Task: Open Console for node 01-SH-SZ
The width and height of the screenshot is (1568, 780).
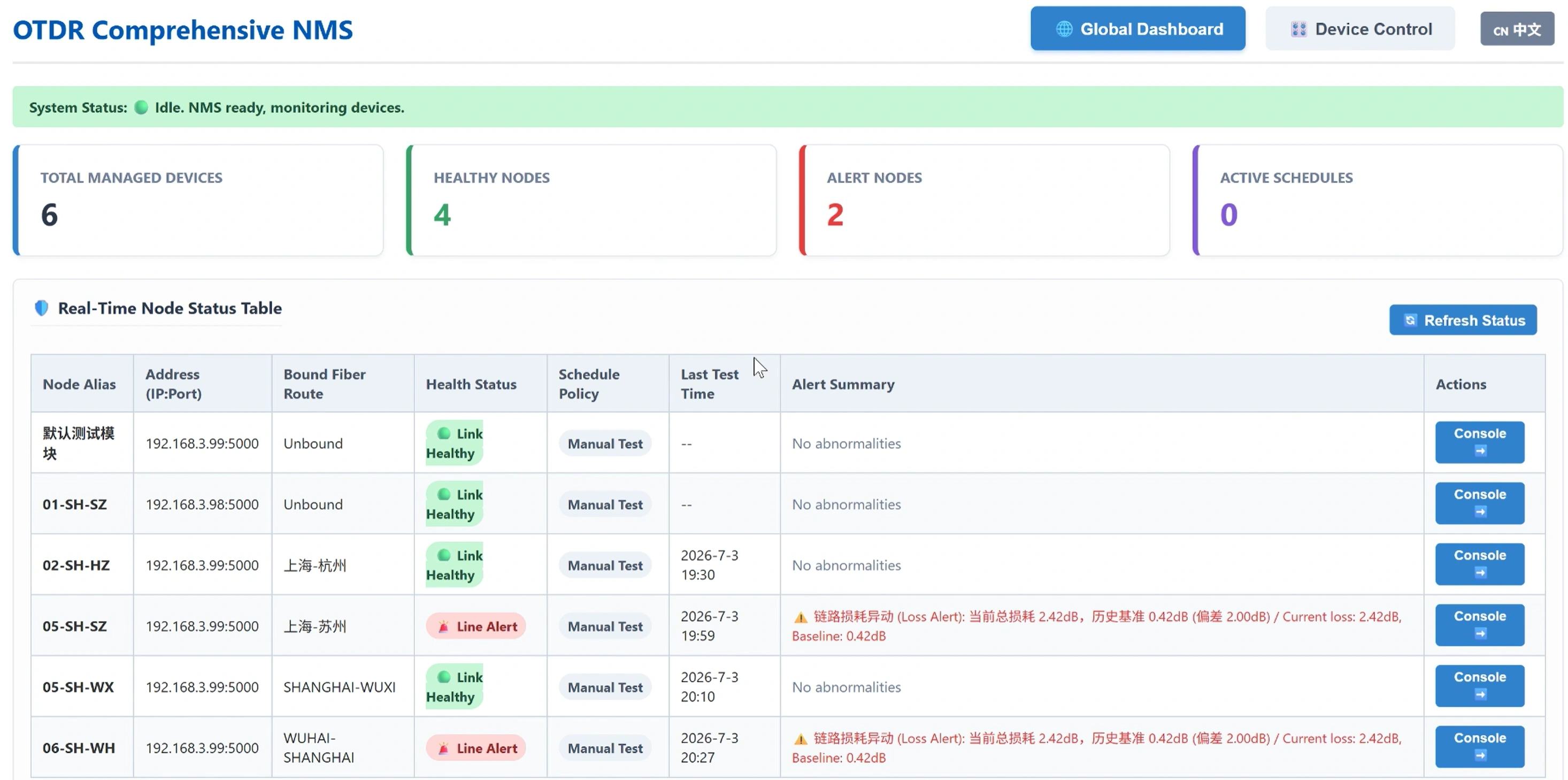Action: 1480,503
